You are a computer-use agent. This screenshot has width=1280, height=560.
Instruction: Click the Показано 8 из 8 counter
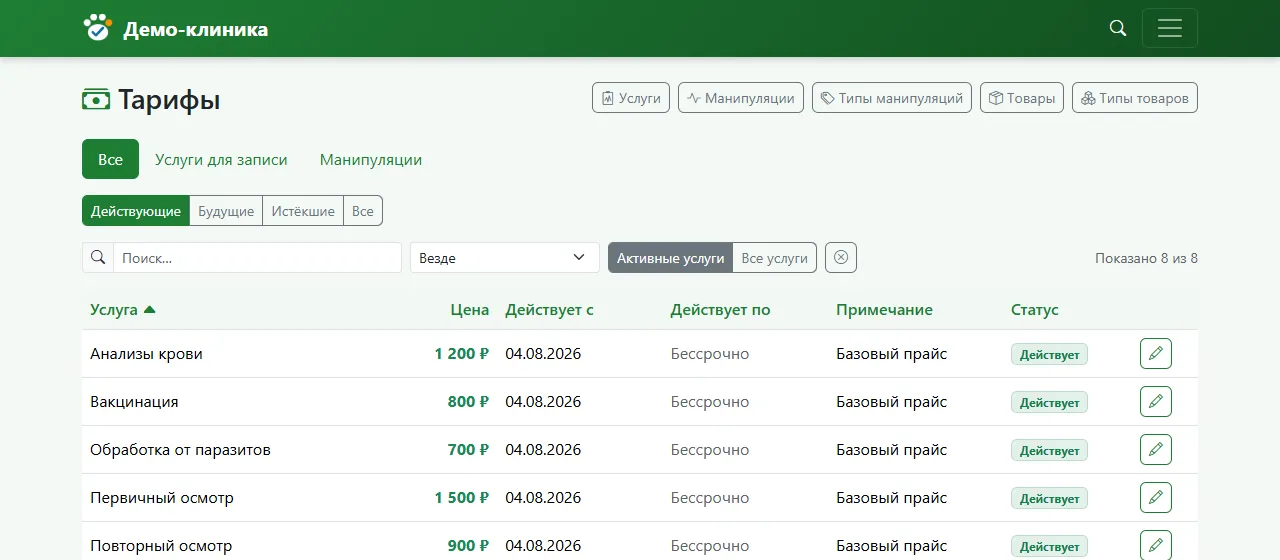point(1146,258)
